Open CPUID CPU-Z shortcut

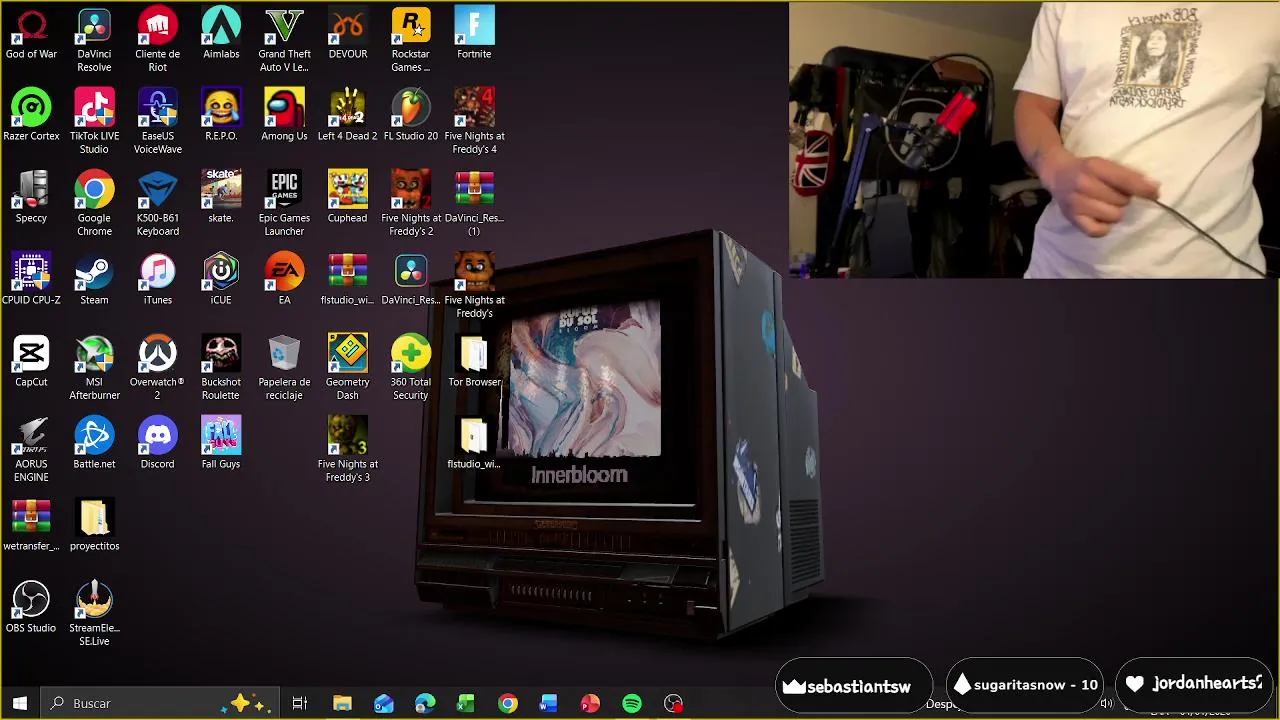[31, 280]
